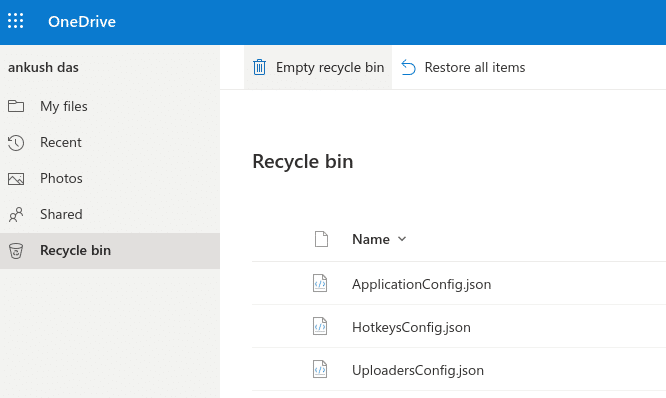Click the UploadersConfig.json file icon

tap(320, 369)
